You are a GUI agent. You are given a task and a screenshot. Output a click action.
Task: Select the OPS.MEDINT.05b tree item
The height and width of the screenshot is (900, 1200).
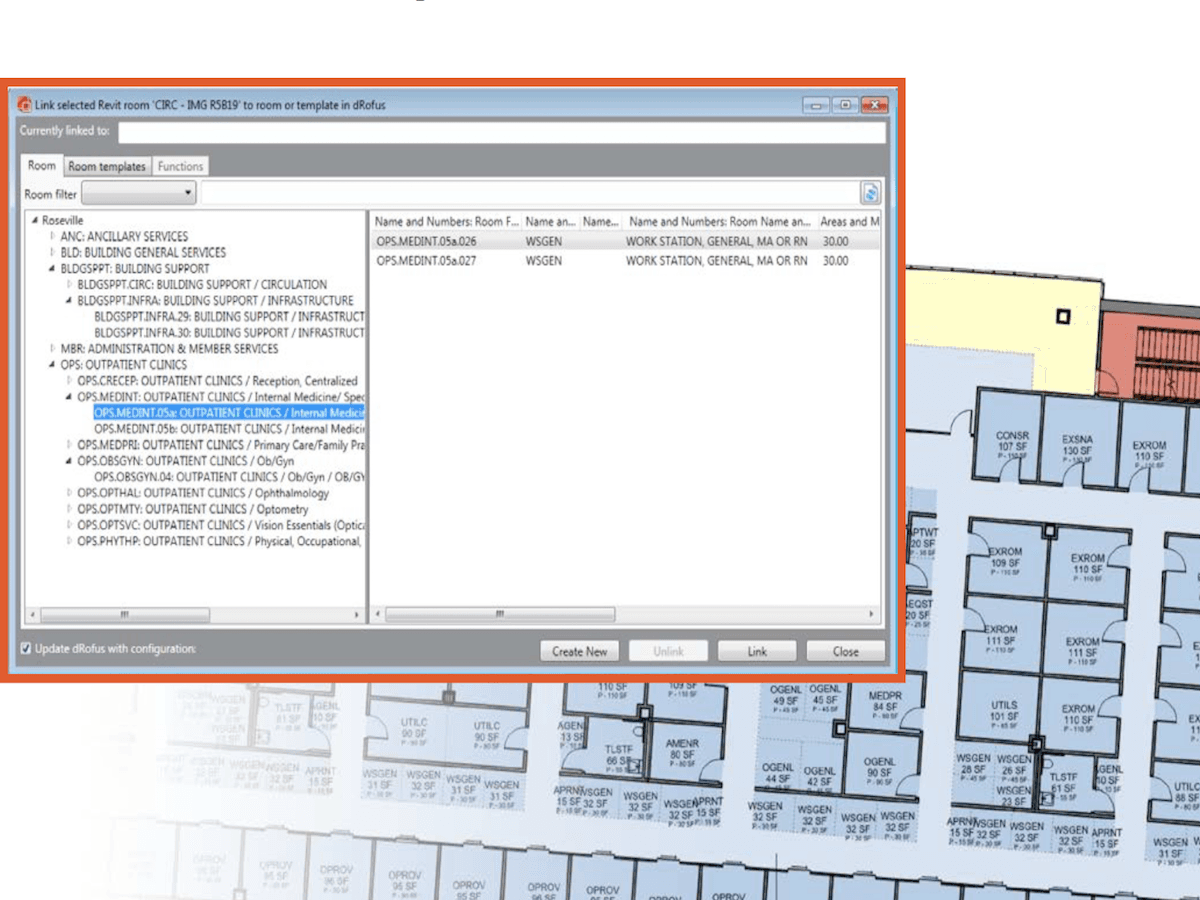coord(229,428)
